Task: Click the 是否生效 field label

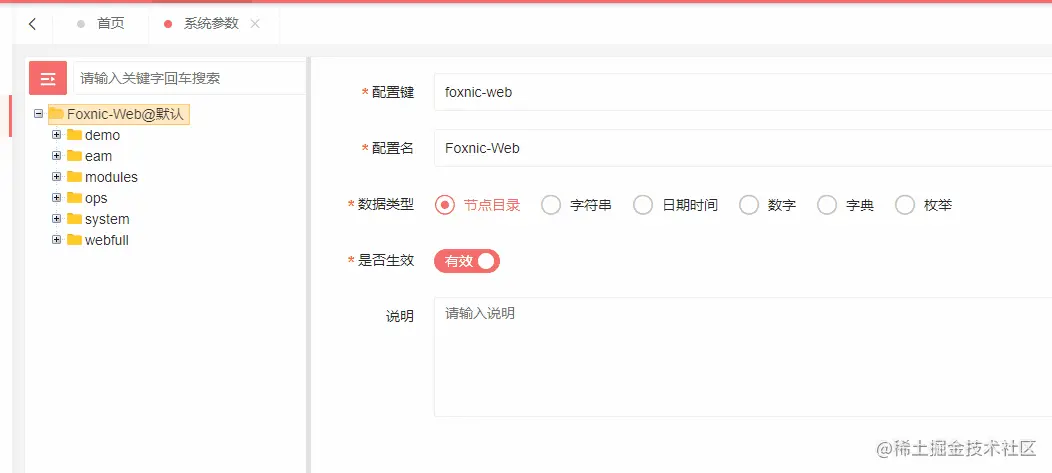Action: coord(386,261)
